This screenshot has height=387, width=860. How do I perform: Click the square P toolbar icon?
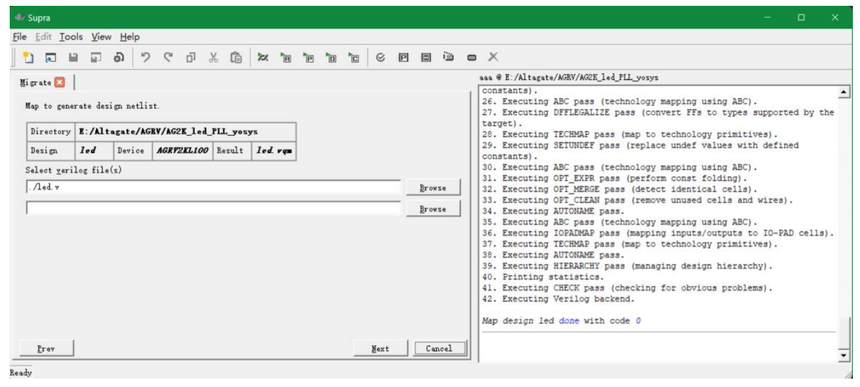point(403,57)
